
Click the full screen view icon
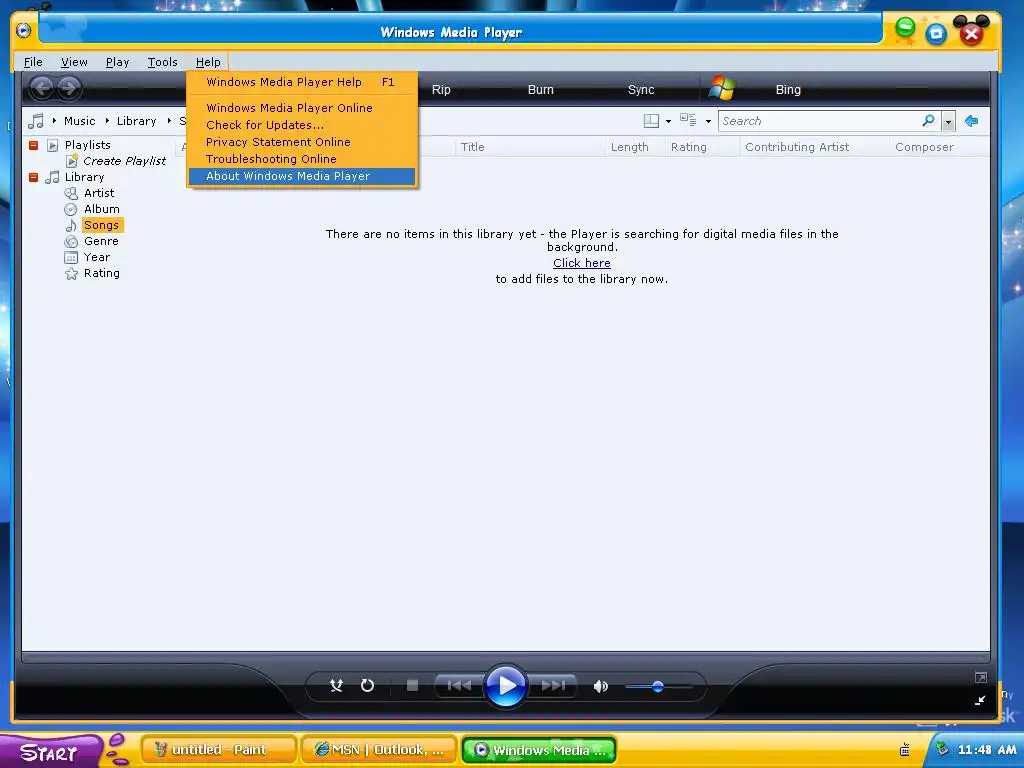980,678
